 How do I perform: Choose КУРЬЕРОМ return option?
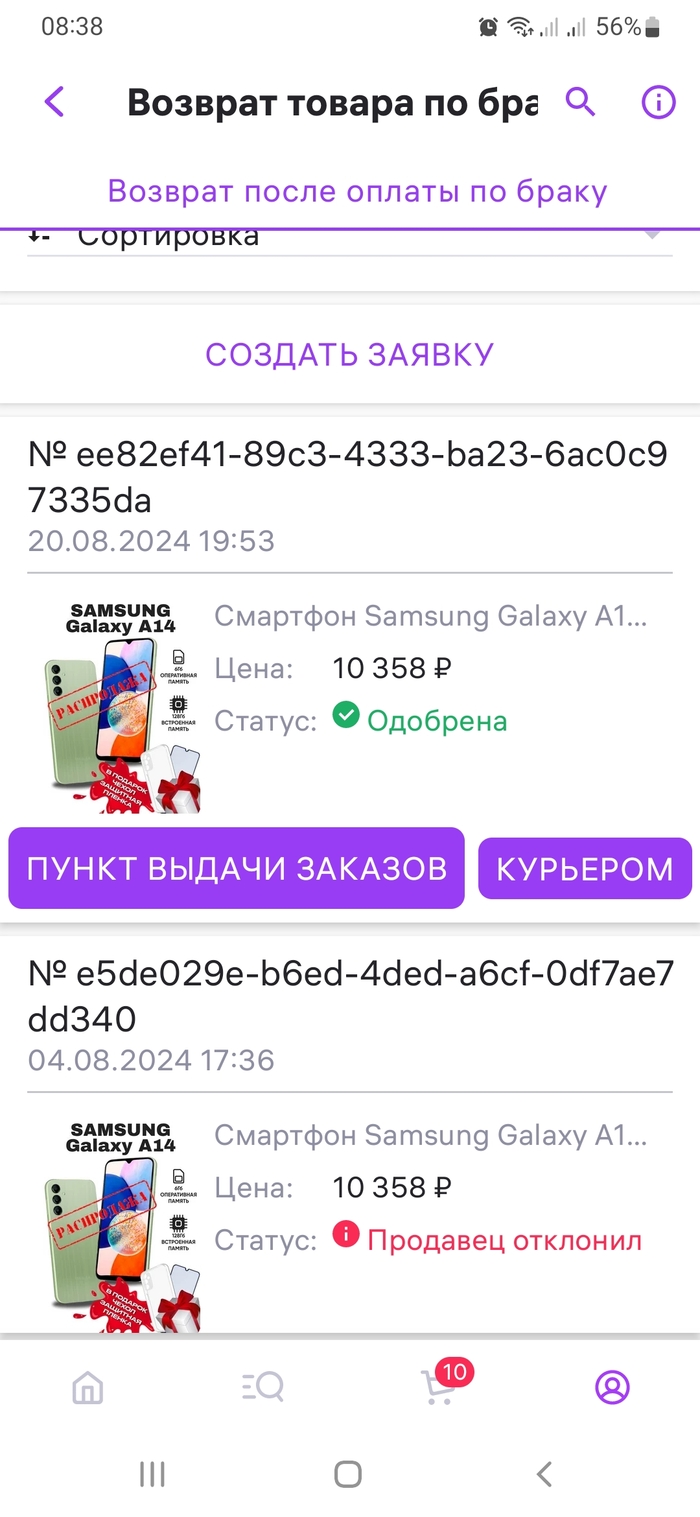coord(585,868)
